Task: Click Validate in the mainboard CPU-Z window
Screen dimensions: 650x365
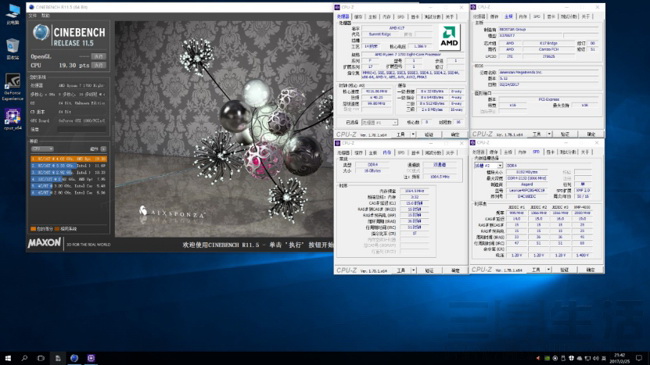Action: [x=565, y=134]
